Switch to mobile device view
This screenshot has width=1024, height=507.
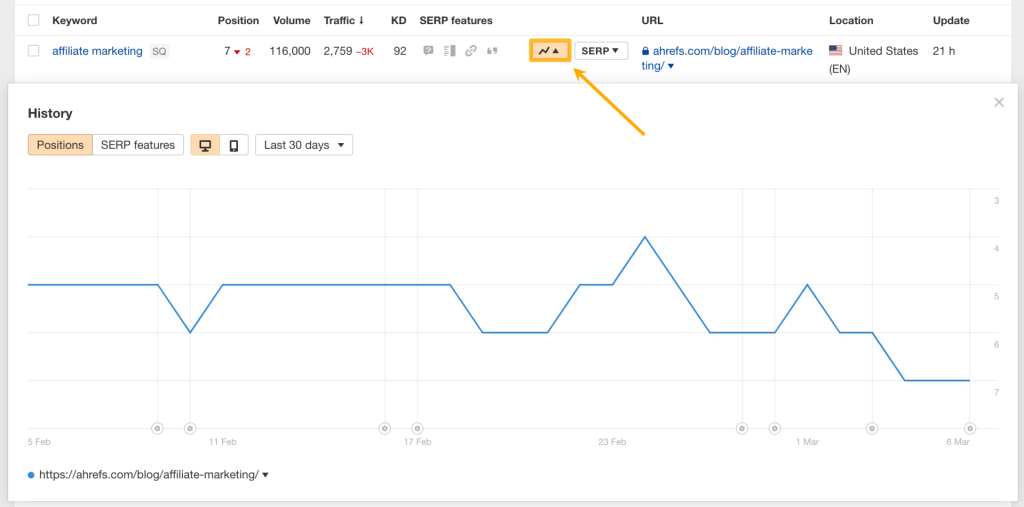click(234, 145)
